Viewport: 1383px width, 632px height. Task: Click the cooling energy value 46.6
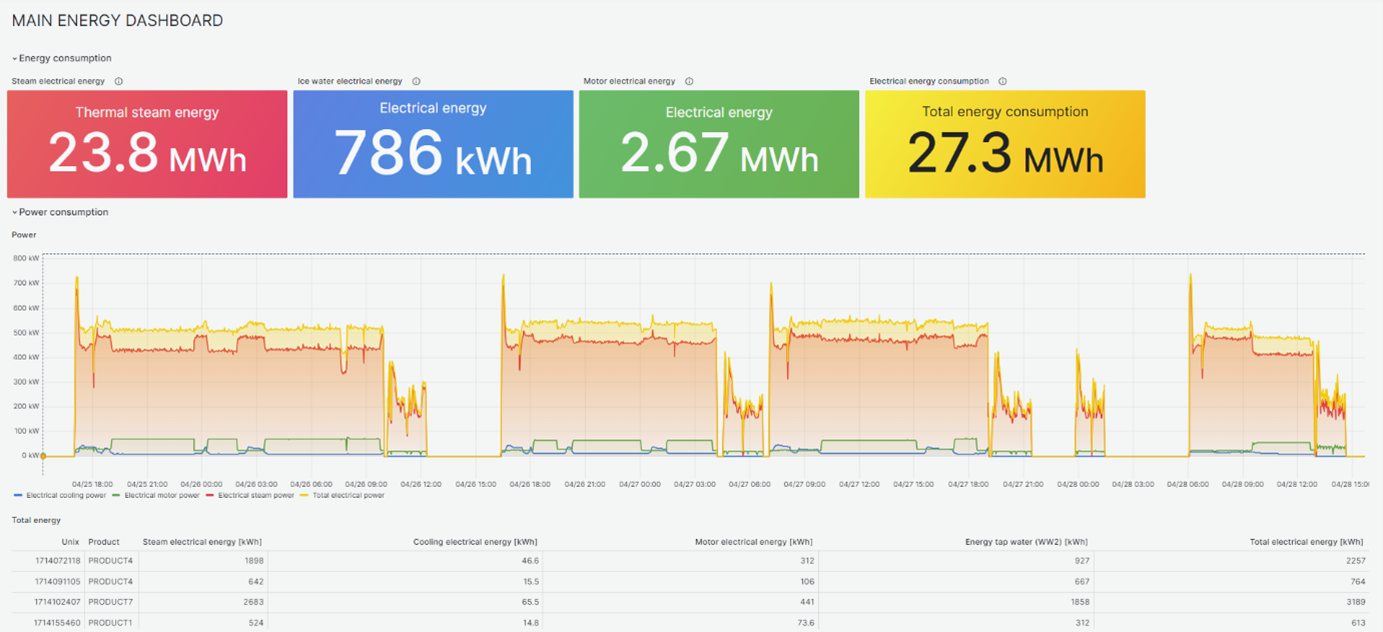(530, 561)
